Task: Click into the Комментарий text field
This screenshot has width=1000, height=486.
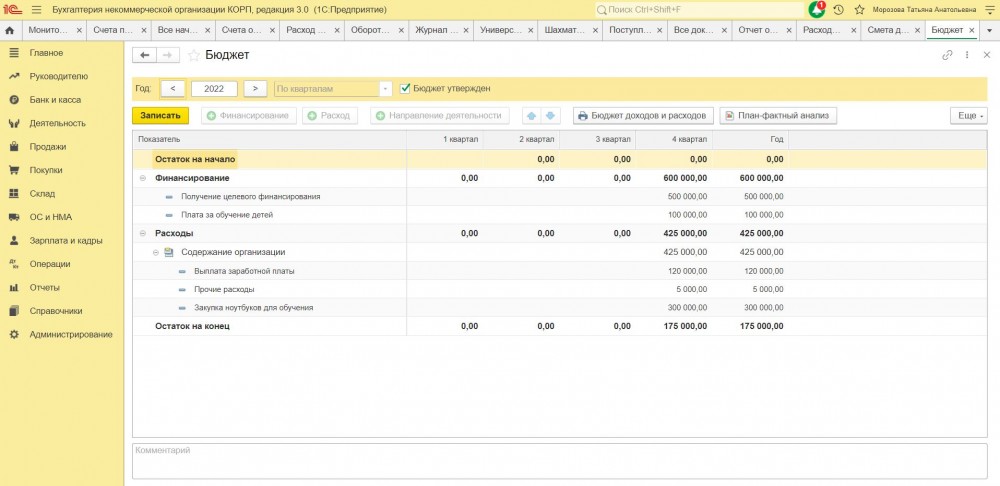Action: coord(560,460)
